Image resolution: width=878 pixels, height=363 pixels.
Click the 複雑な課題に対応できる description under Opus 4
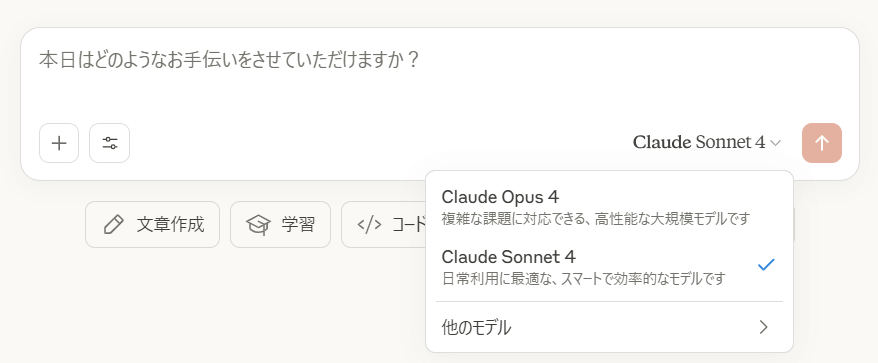pos(595,218)
